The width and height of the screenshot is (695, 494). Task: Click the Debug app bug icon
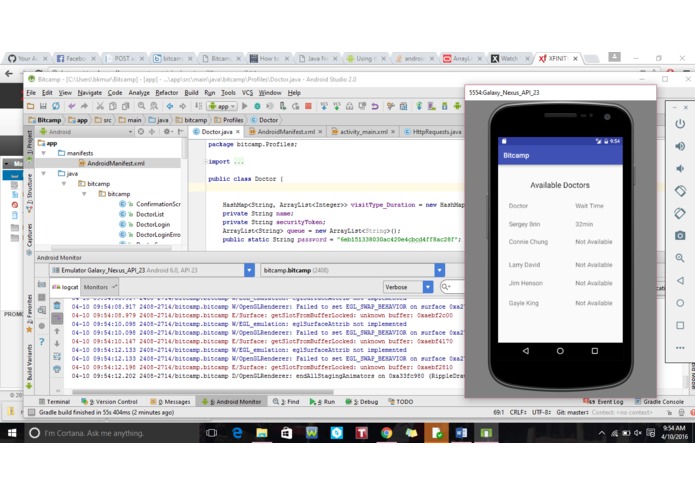[257, 106]
